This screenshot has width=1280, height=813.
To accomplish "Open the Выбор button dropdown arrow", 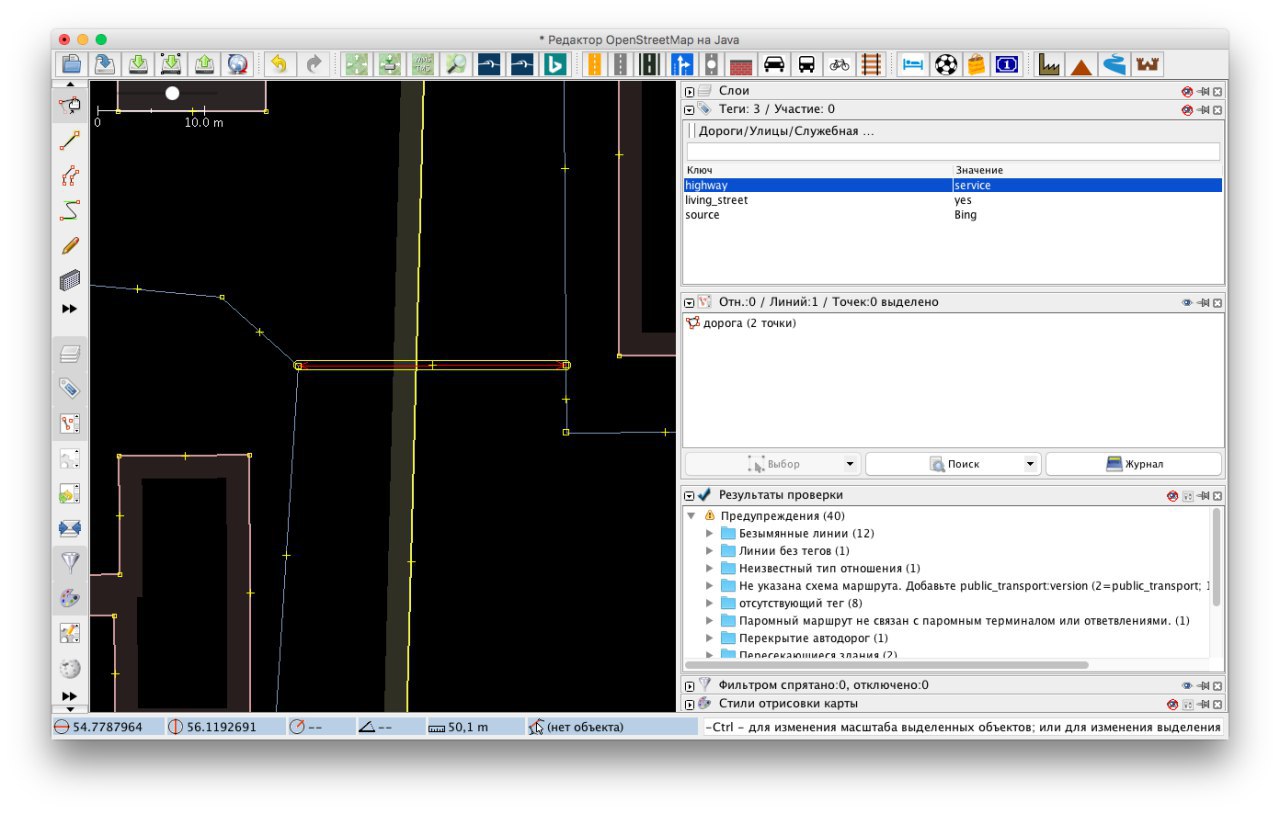I will [x=850, y=464].
